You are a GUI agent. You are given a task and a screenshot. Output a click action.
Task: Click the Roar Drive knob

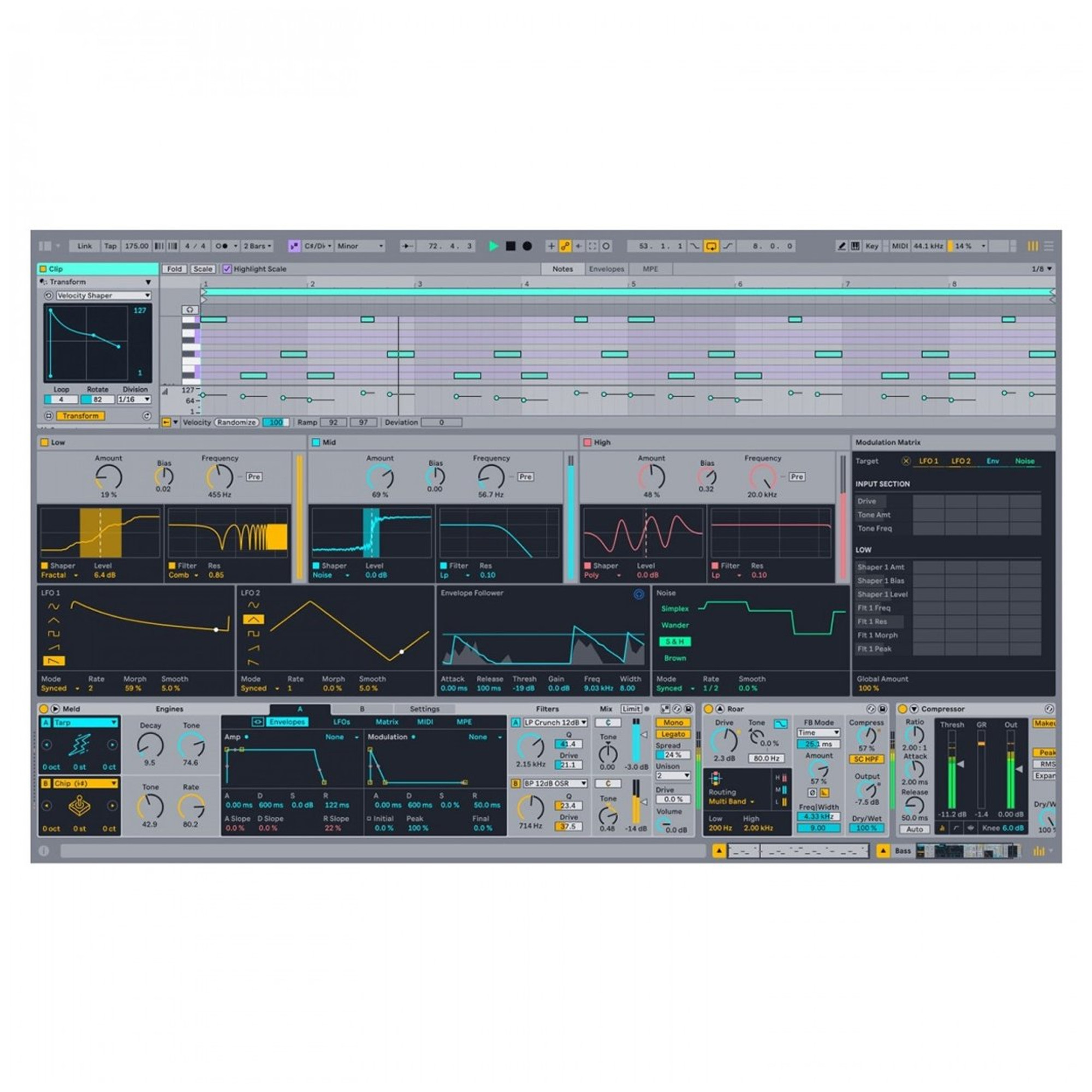(723, 740)
